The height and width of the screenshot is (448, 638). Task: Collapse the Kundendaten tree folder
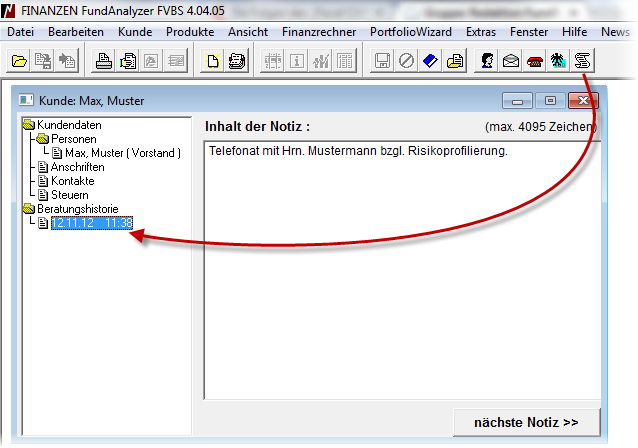(27, 125)
